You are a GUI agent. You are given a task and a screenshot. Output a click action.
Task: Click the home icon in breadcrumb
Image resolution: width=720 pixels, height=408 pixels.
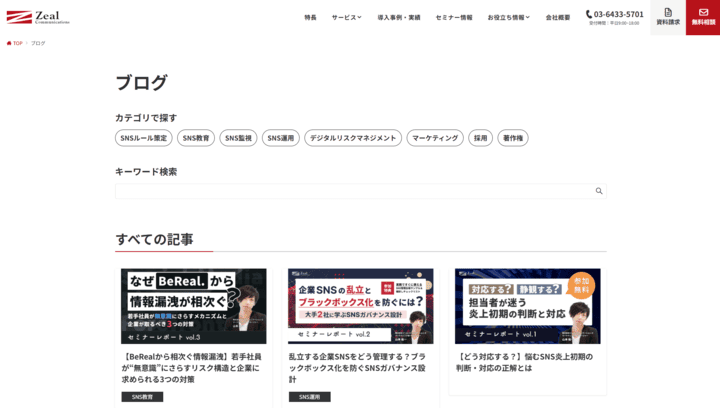9,43
